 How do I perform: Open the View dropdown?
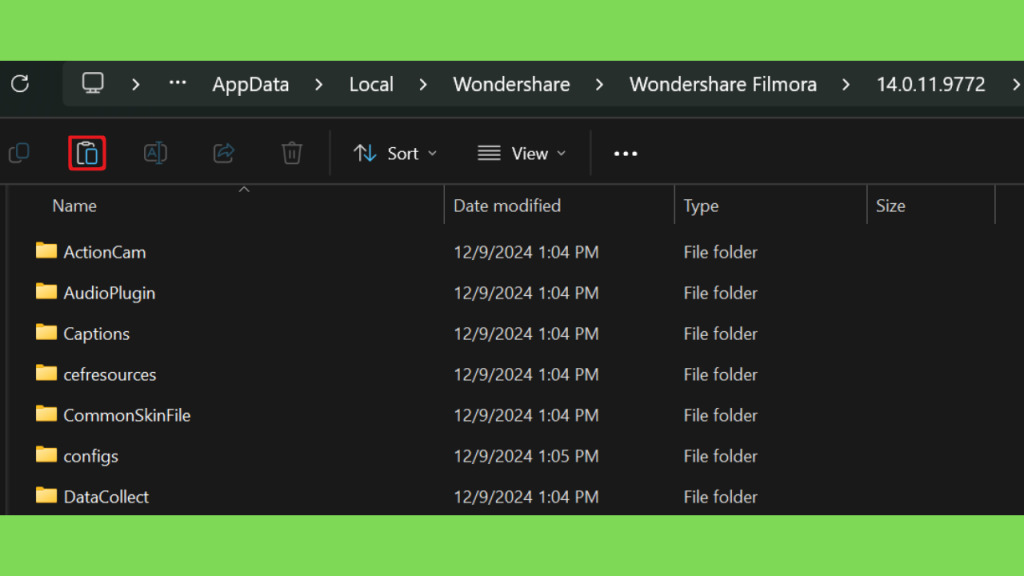click(x=522, y=153)
